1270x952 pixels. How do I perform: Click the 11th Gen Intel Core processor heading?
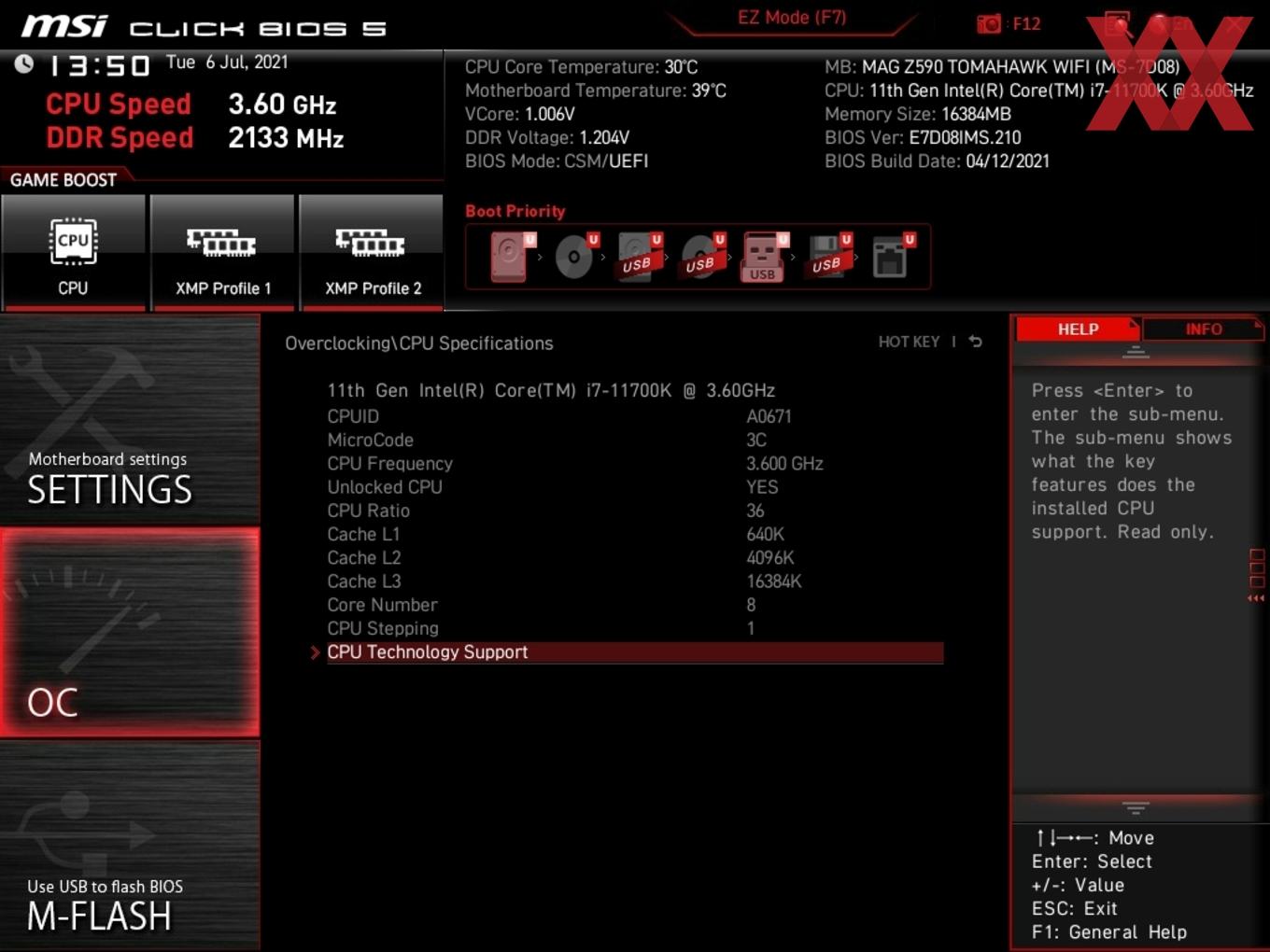[x=551, y=390]
